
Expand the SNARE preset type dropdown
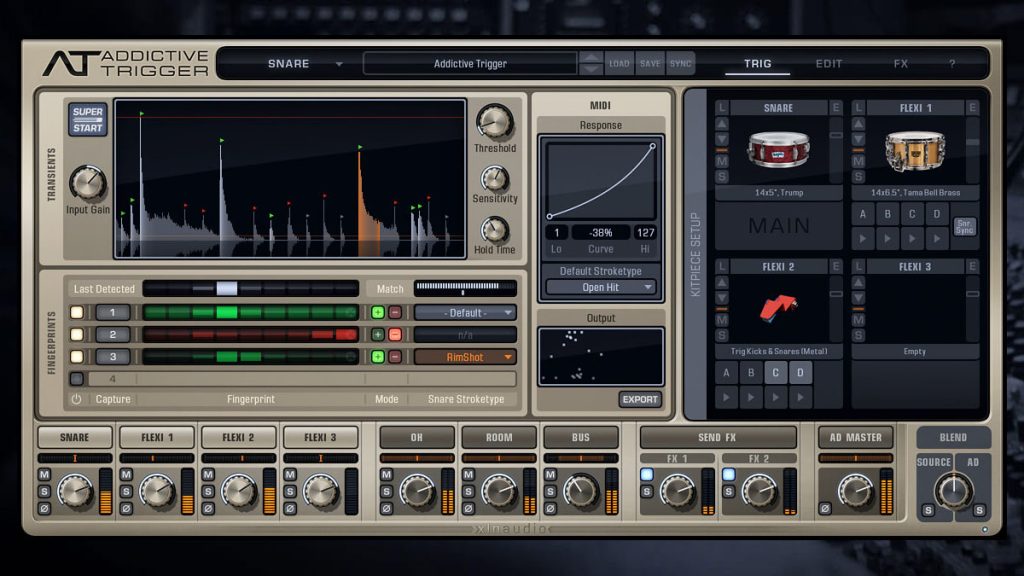(x=338, y=64)
